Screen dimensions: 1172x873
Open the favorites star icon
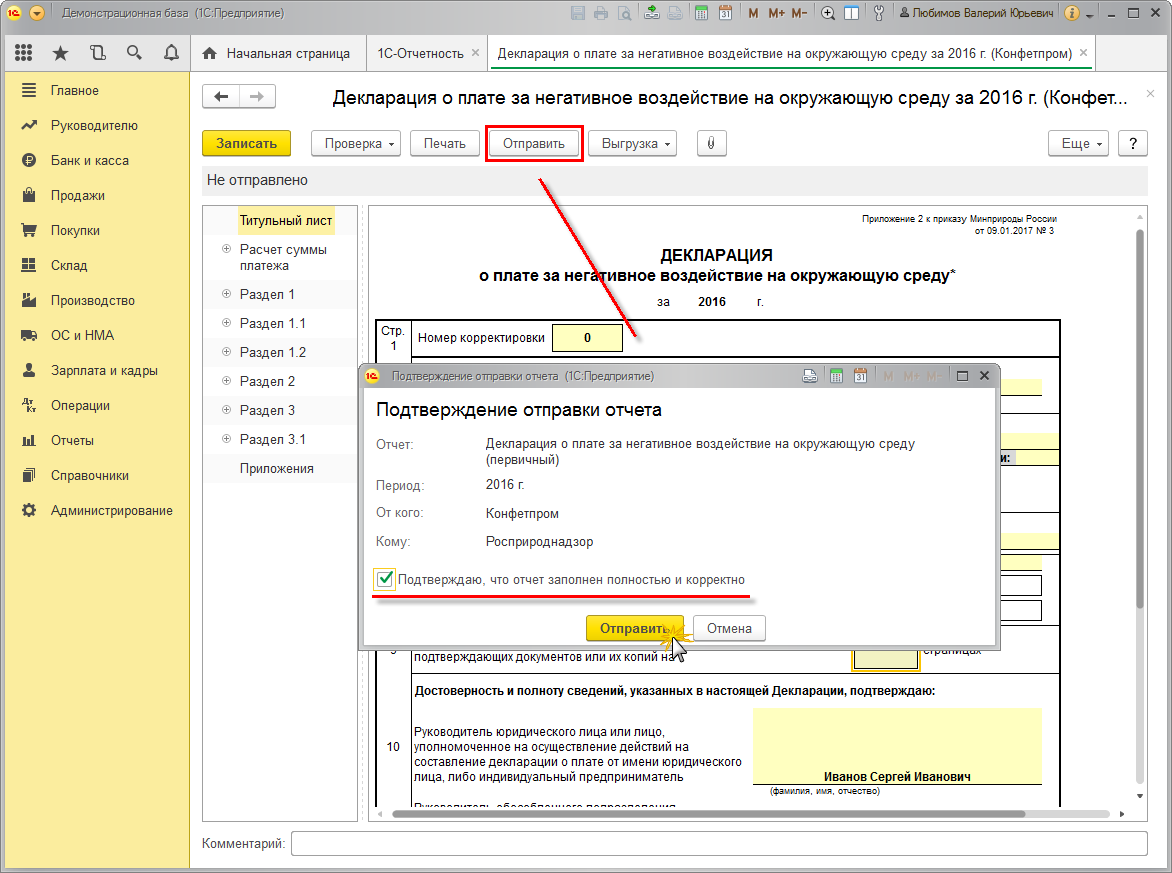point(60,53)
